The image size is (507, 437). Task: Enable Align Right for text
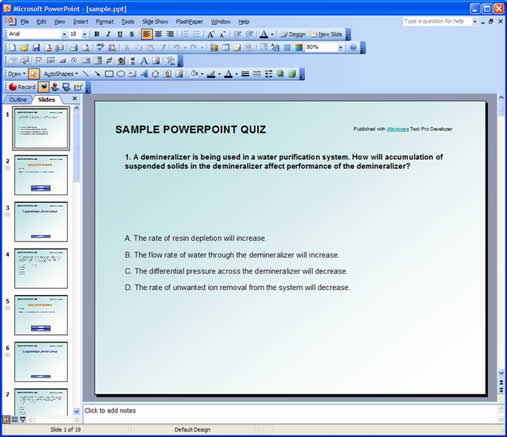point(170,34)
